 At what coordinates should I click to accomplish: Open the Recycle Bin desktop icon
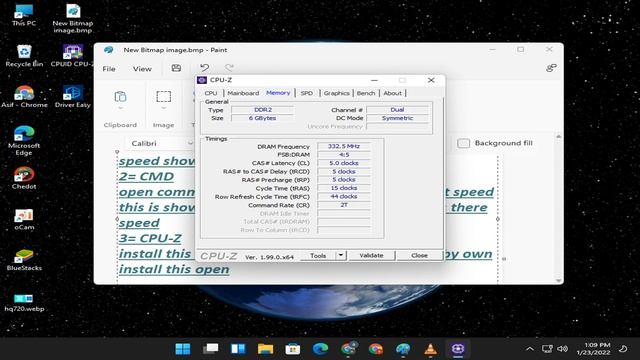(x=24, y=56)
